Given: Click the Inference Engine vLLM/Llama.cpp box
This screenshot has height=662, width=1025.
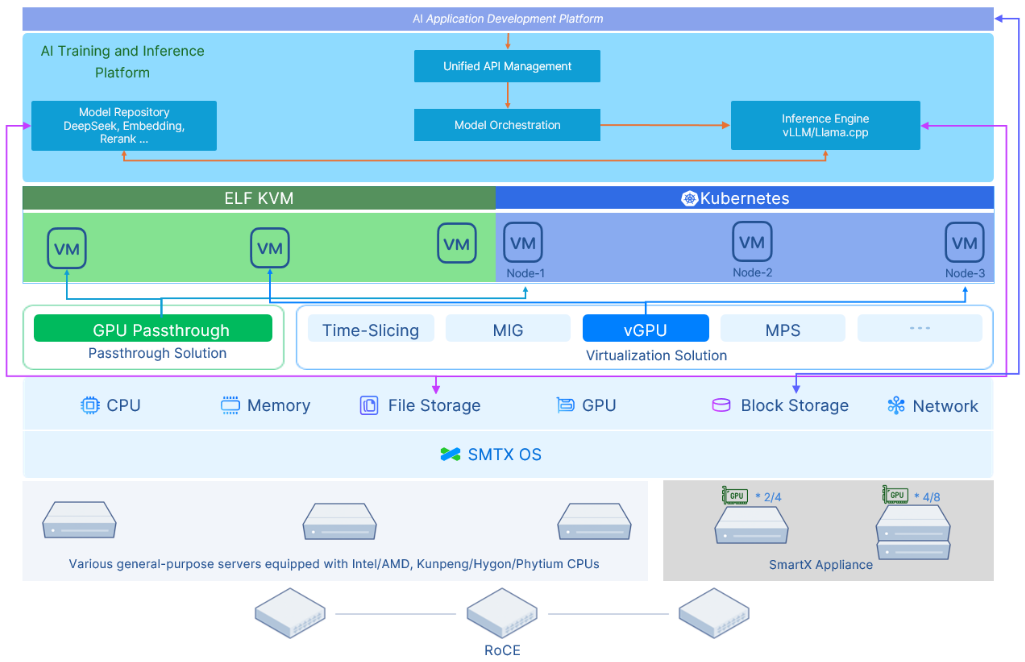Looking at the screenshot, I should click(x=826, y=125).
